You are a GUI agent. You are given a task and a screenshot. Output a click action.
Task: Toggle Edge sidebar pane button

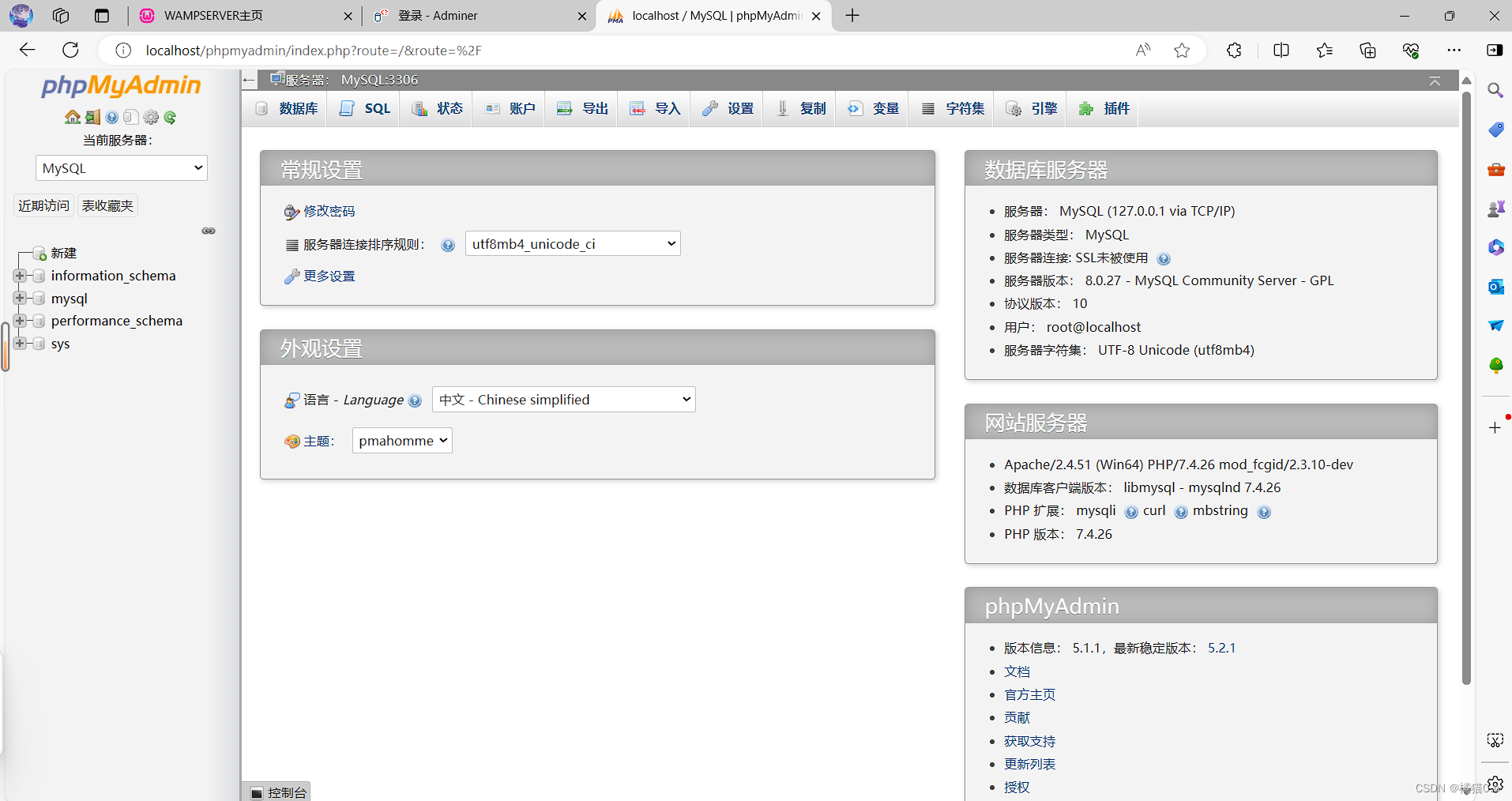pyautogui.click(x=1494, y=50)
